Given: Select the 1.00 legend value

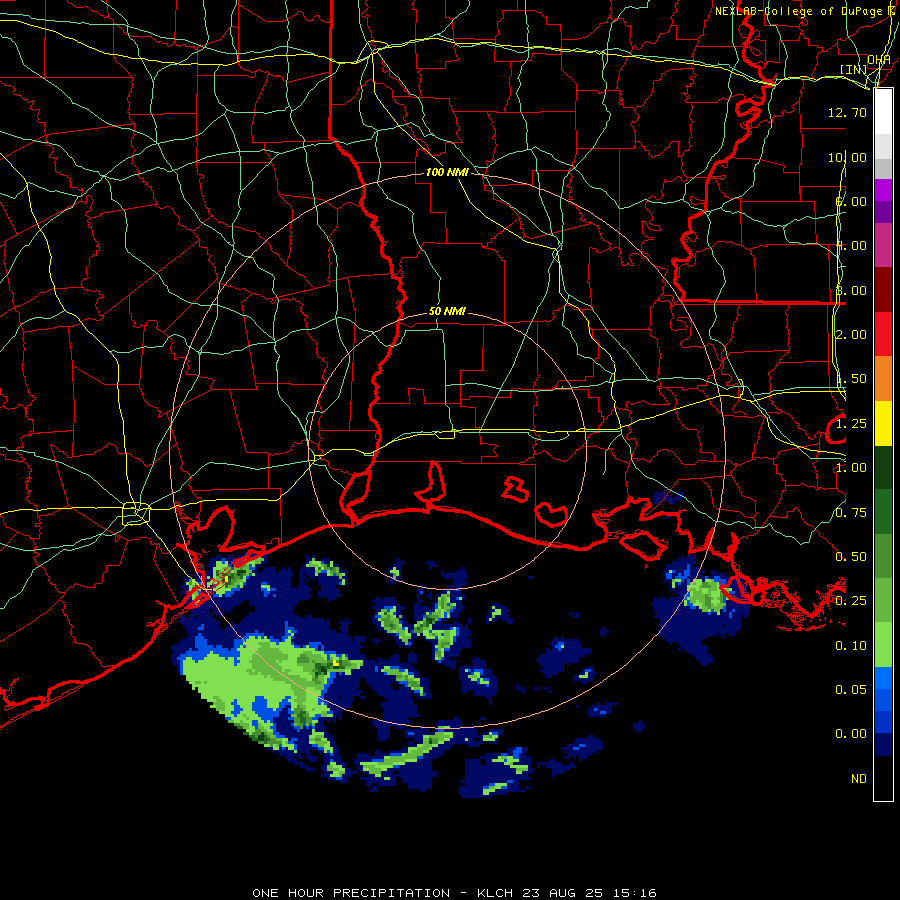Looking at the screenshot, I should (851, 468).
